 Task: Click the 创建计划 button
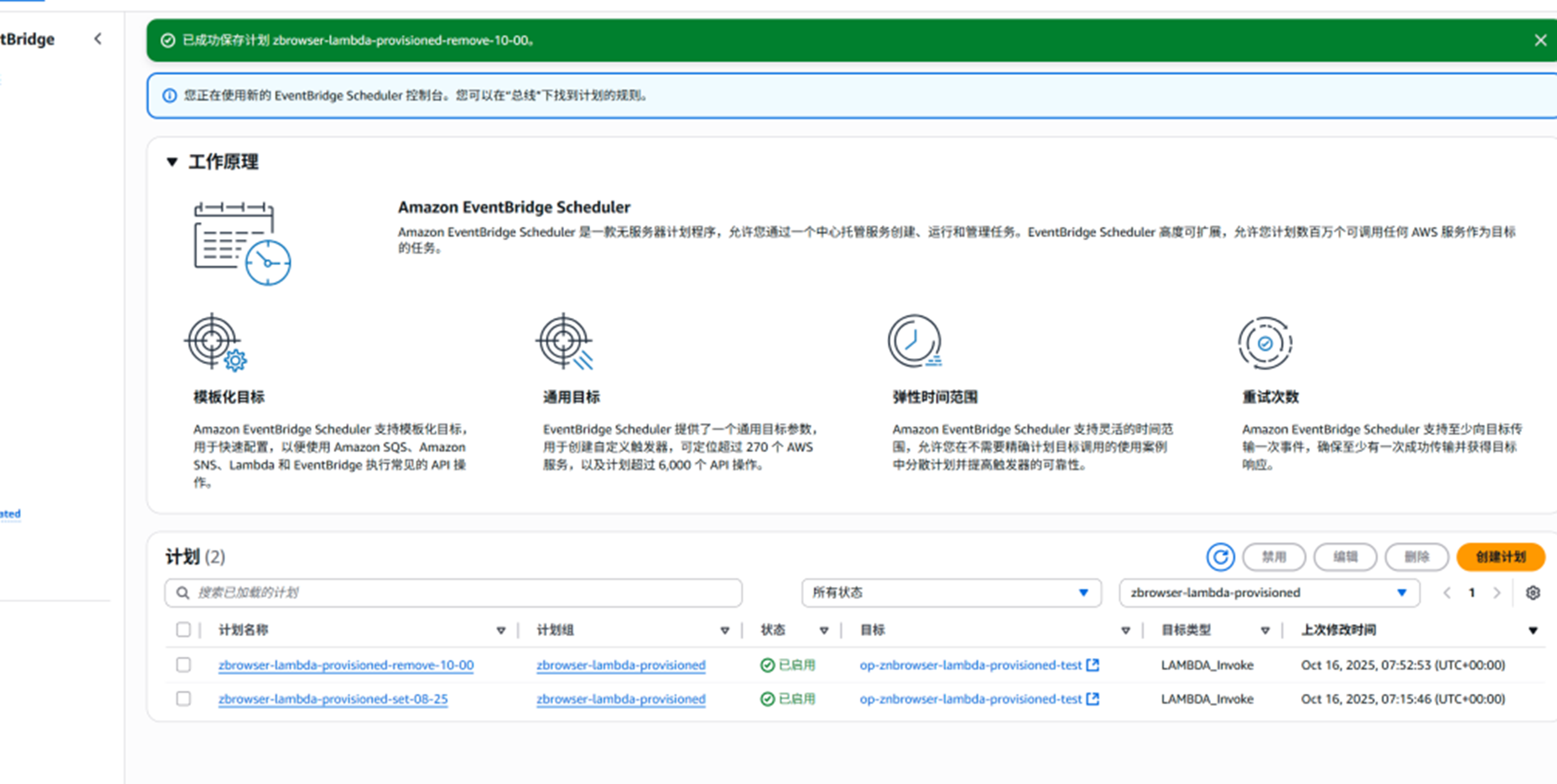coord(1500,556)
